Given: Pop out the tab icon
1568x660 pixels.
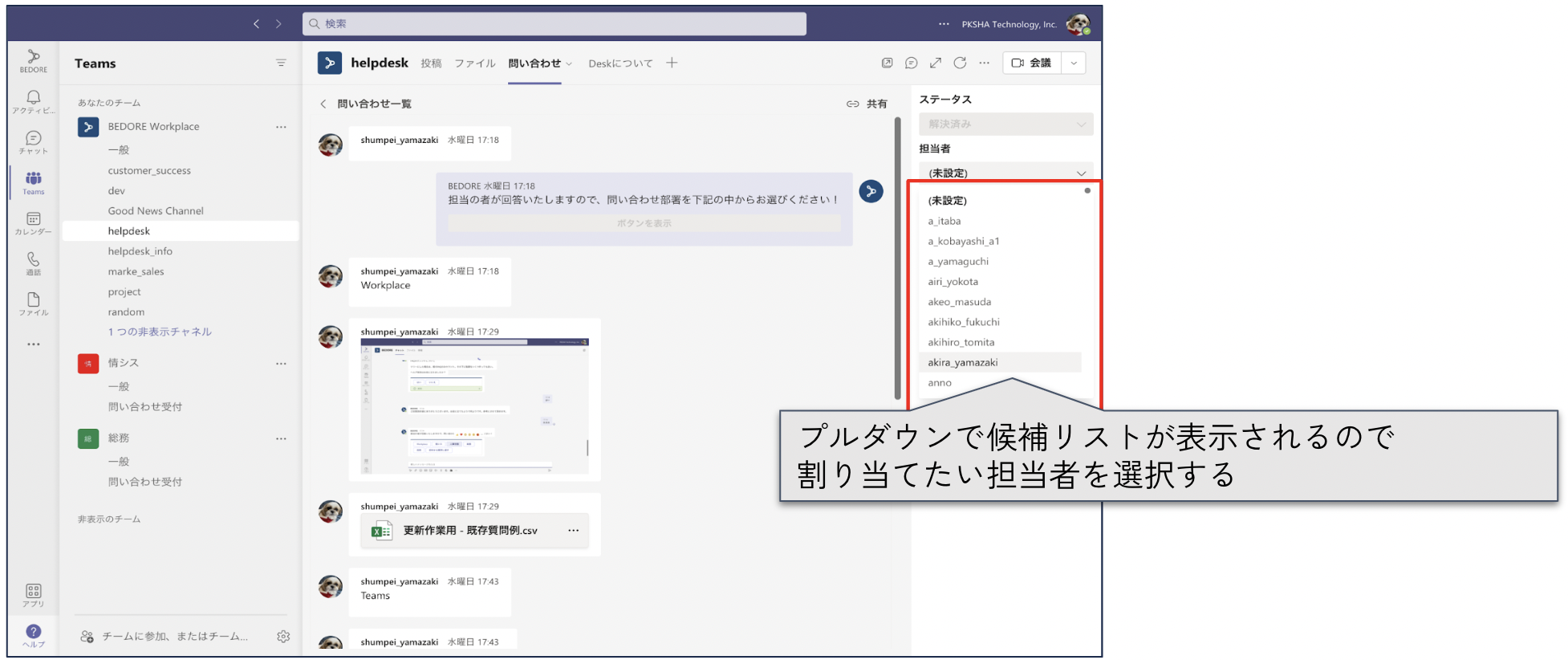Looking at the screenshot, I should [x=887, y=63].
